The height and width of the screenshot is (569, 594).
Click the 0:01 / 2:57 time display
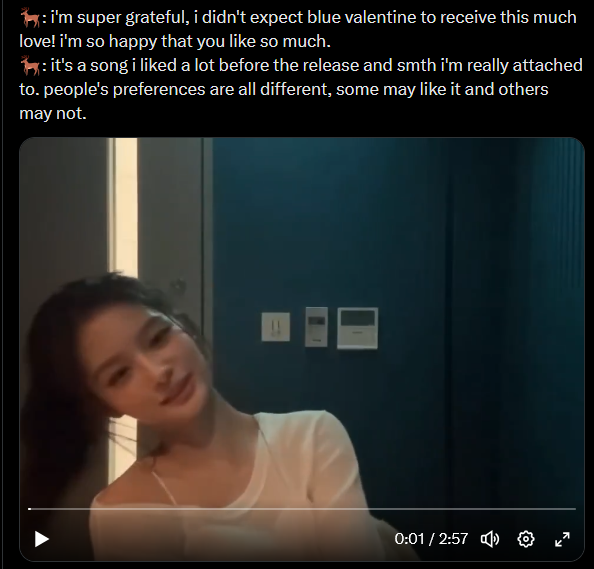pyautogui.click(x=431, y=539)
